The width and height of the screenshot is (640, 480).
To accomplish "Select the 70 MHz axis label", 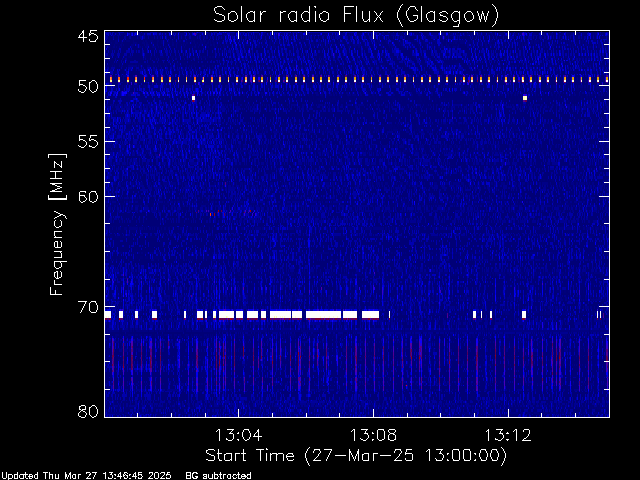I will 88,307.
